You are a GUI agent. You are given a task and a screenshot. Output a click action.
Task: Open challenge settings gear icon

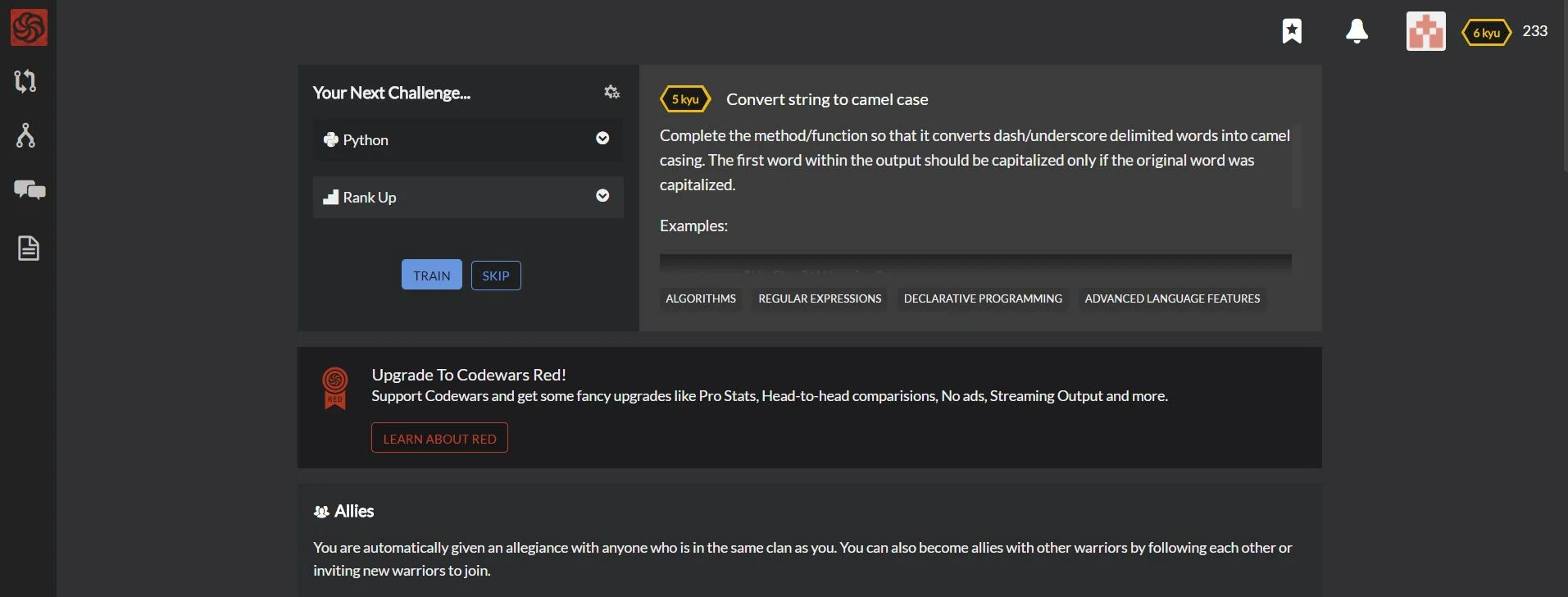611,92
